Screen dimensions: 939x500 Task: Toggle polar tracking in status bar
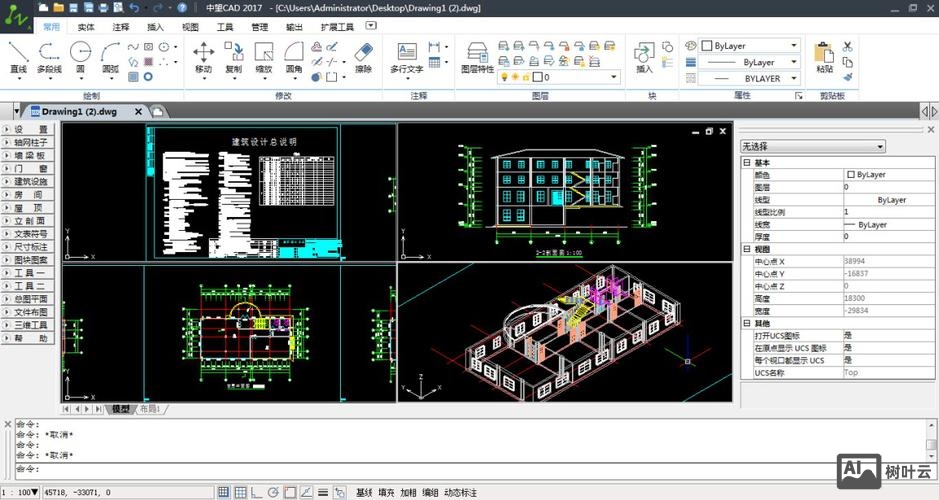click(272, 492)
